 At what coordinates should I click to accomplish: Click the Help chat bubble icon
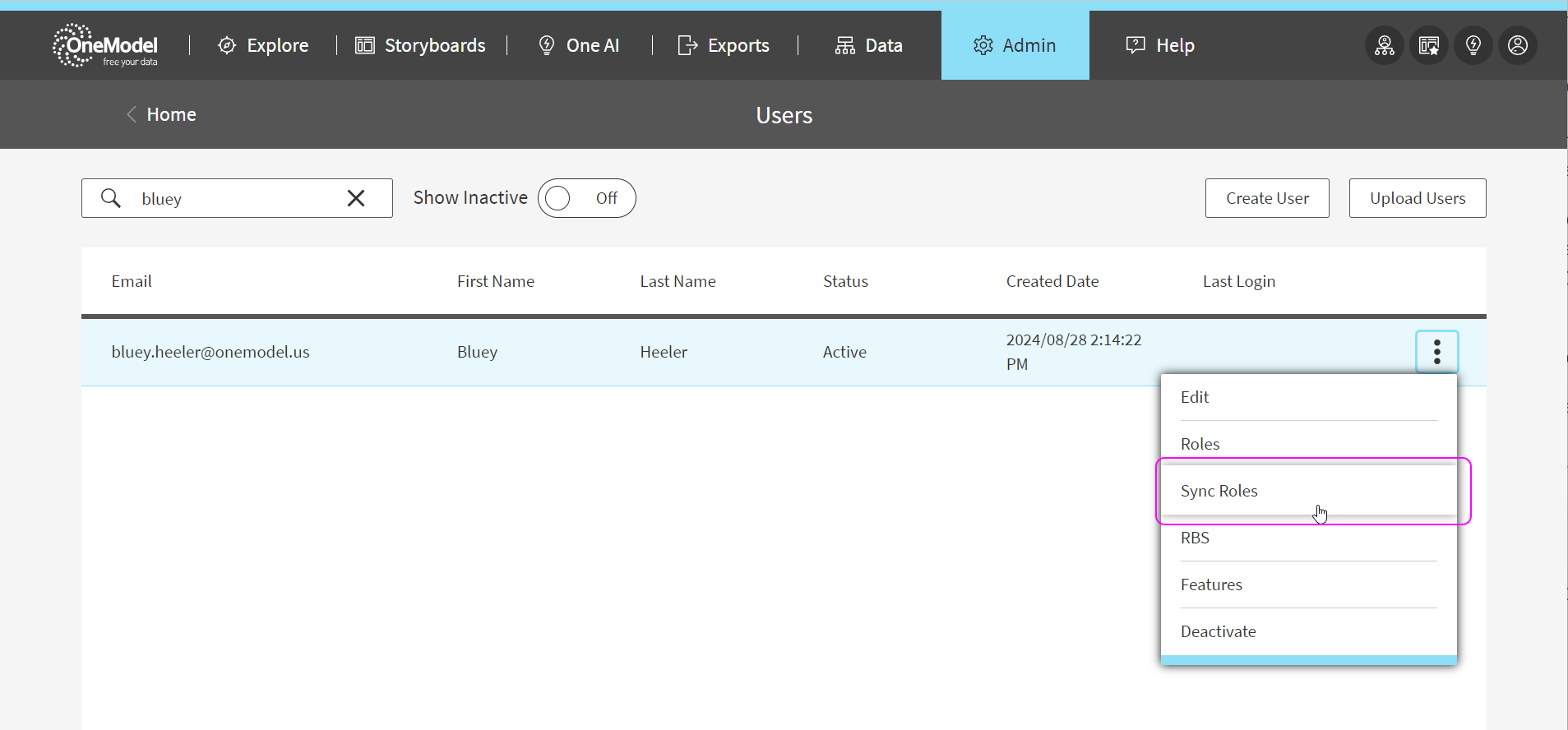tap(1136, 45)
